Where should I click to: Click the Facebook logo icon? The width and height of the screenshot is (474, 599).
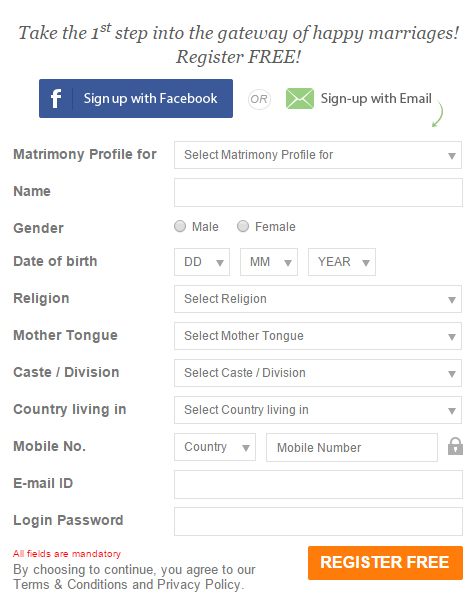pos(56,99)
